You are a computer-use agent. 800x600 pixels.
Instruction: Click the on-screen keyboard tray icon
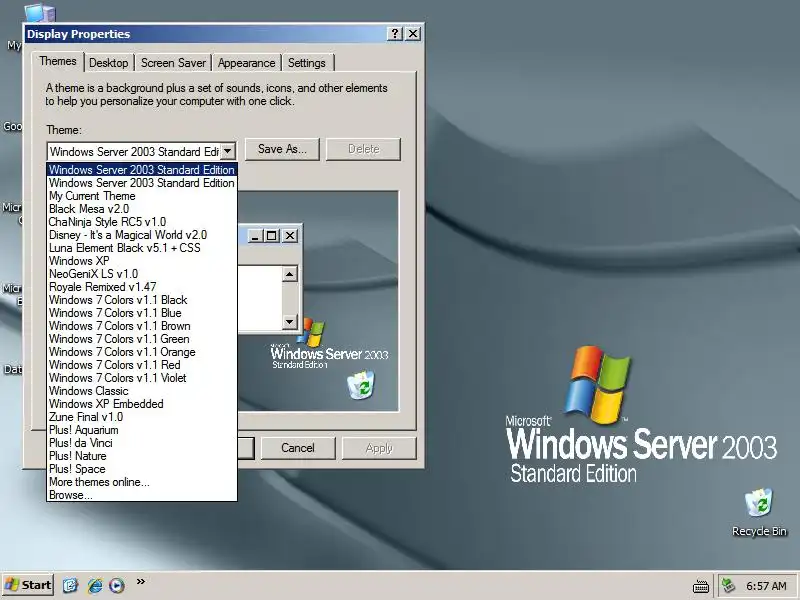tap(701, 586)
